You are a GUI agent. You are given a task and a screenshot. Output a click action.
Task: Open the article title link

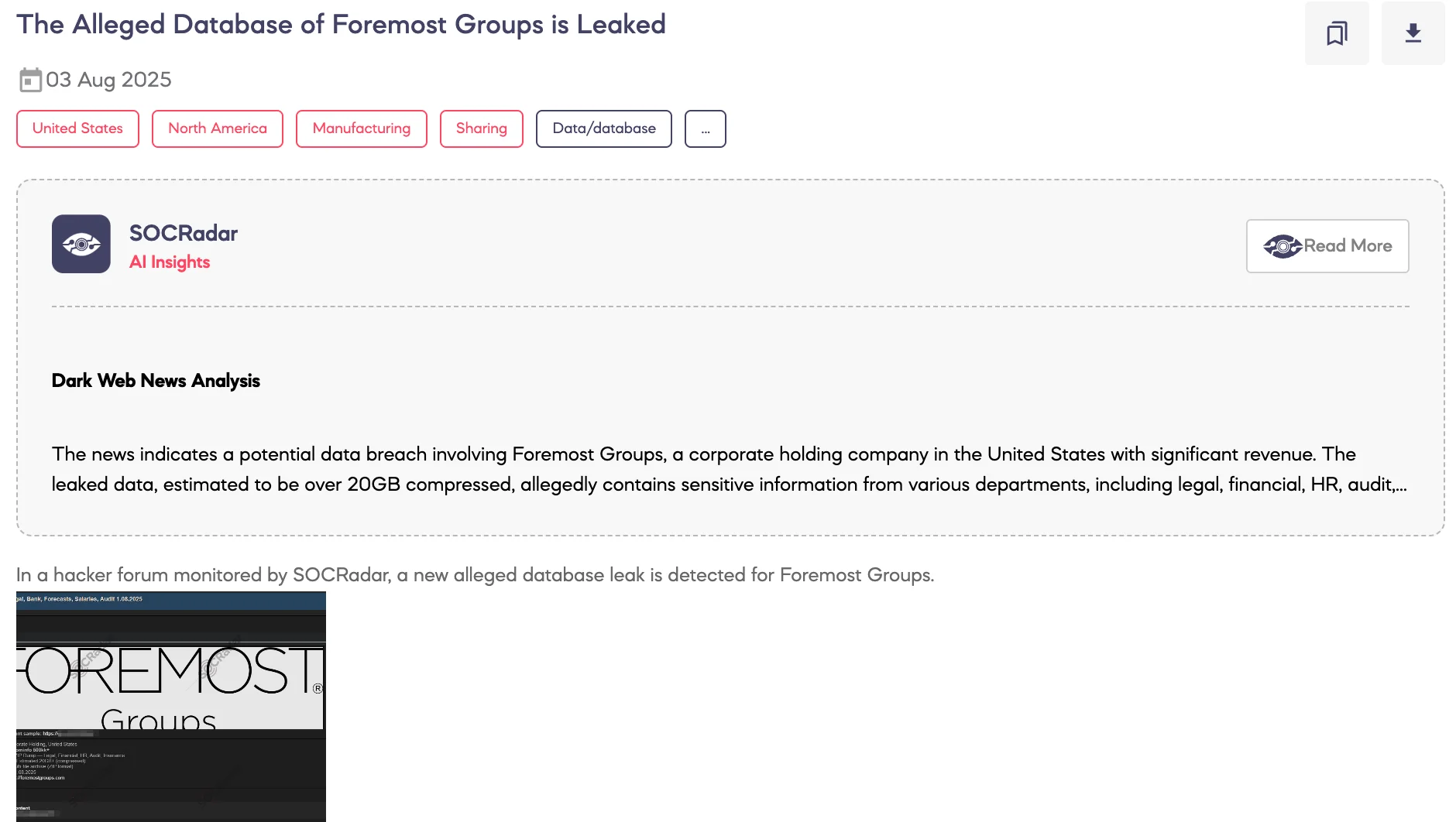tap(342, 24)
